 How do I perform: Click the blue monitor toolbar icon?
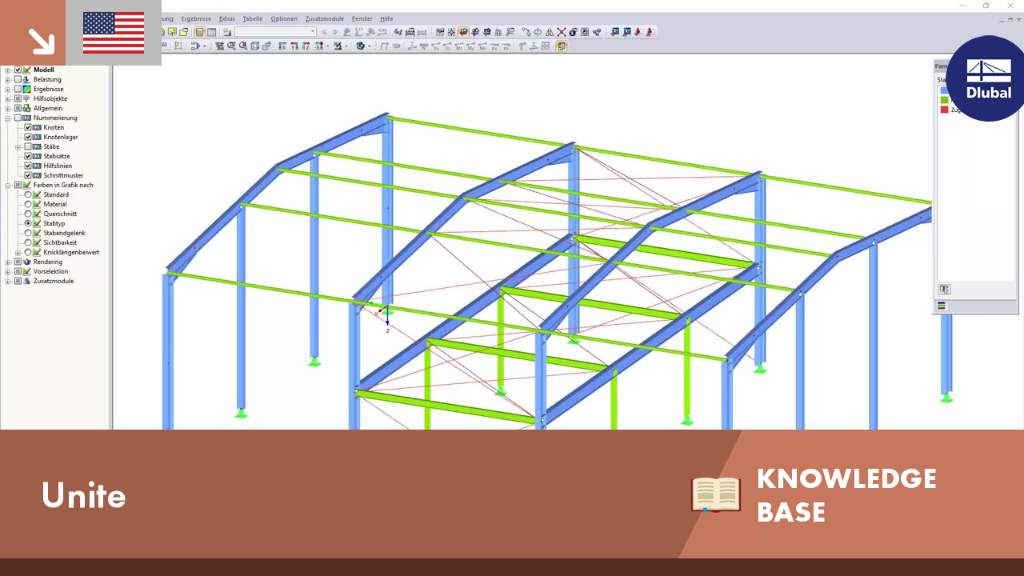point(615,32)
